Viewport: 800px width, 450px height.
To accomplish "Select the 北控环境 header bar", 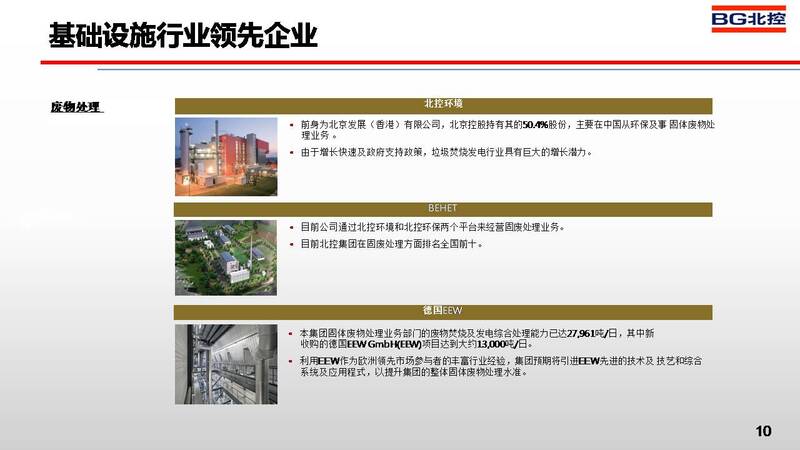I will [x=443, y=104].
